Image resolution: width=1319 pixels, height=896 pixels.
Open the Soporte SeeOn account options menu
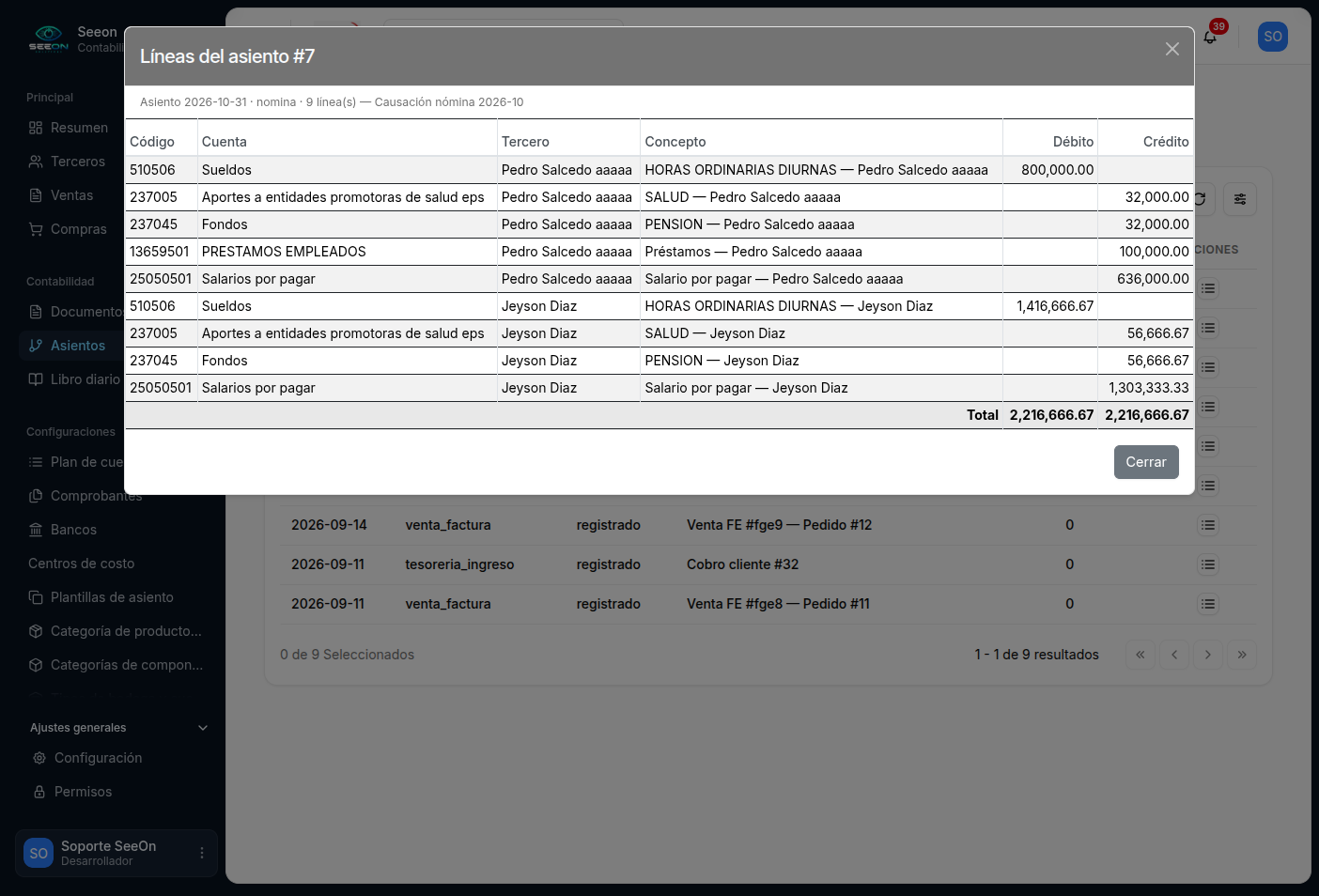pos(202,853)
